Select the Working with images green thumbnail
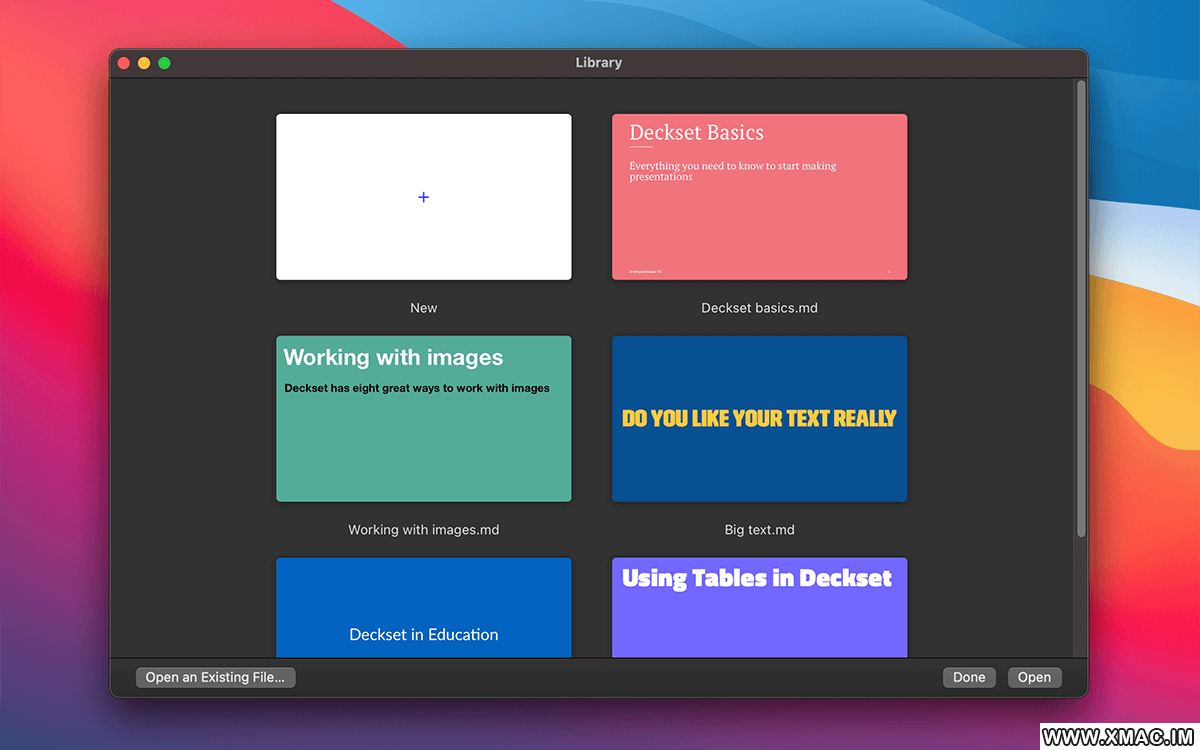 click(423, 418)
